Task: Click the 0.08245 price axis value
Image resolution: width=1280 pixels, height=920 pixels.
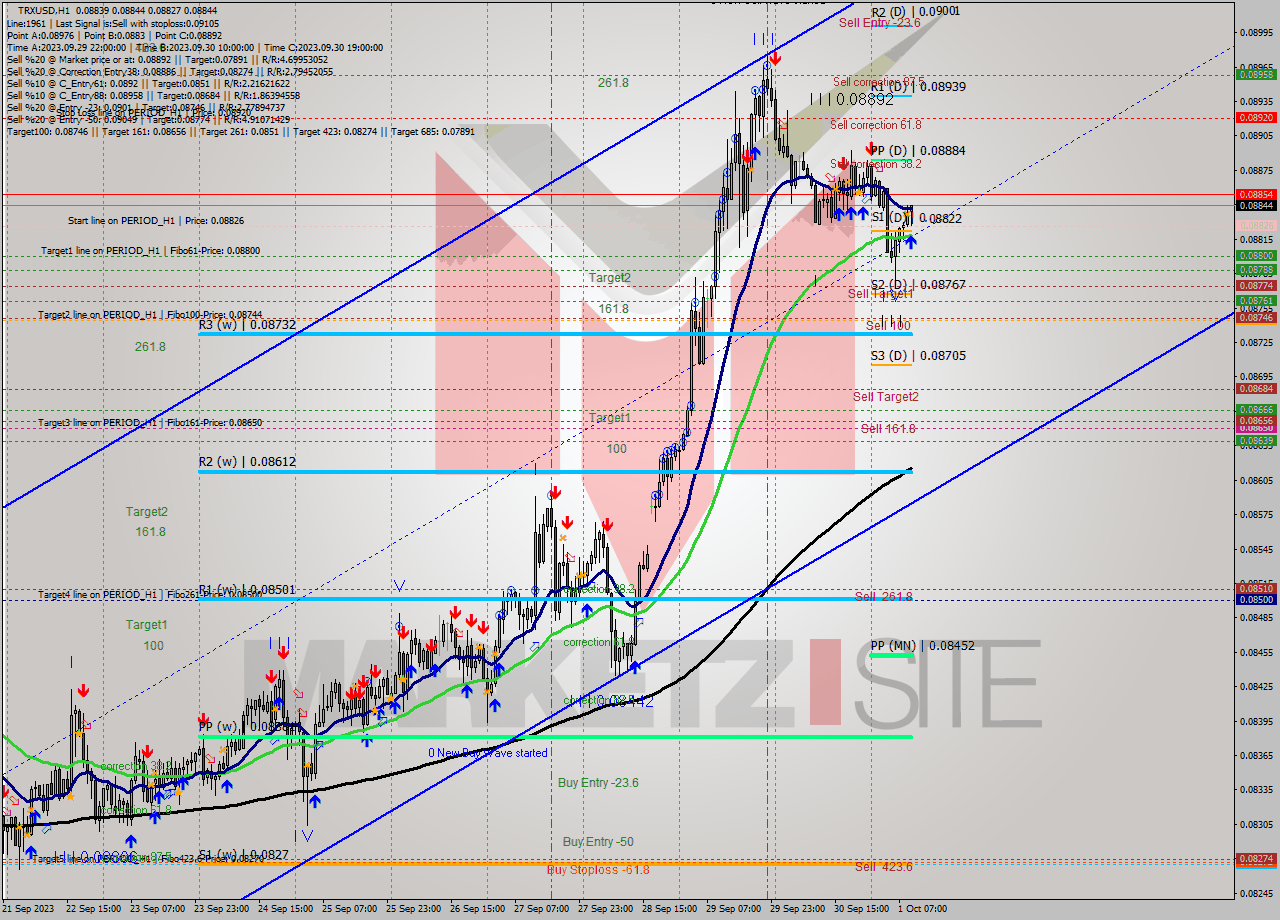Action: [1256, 894]
